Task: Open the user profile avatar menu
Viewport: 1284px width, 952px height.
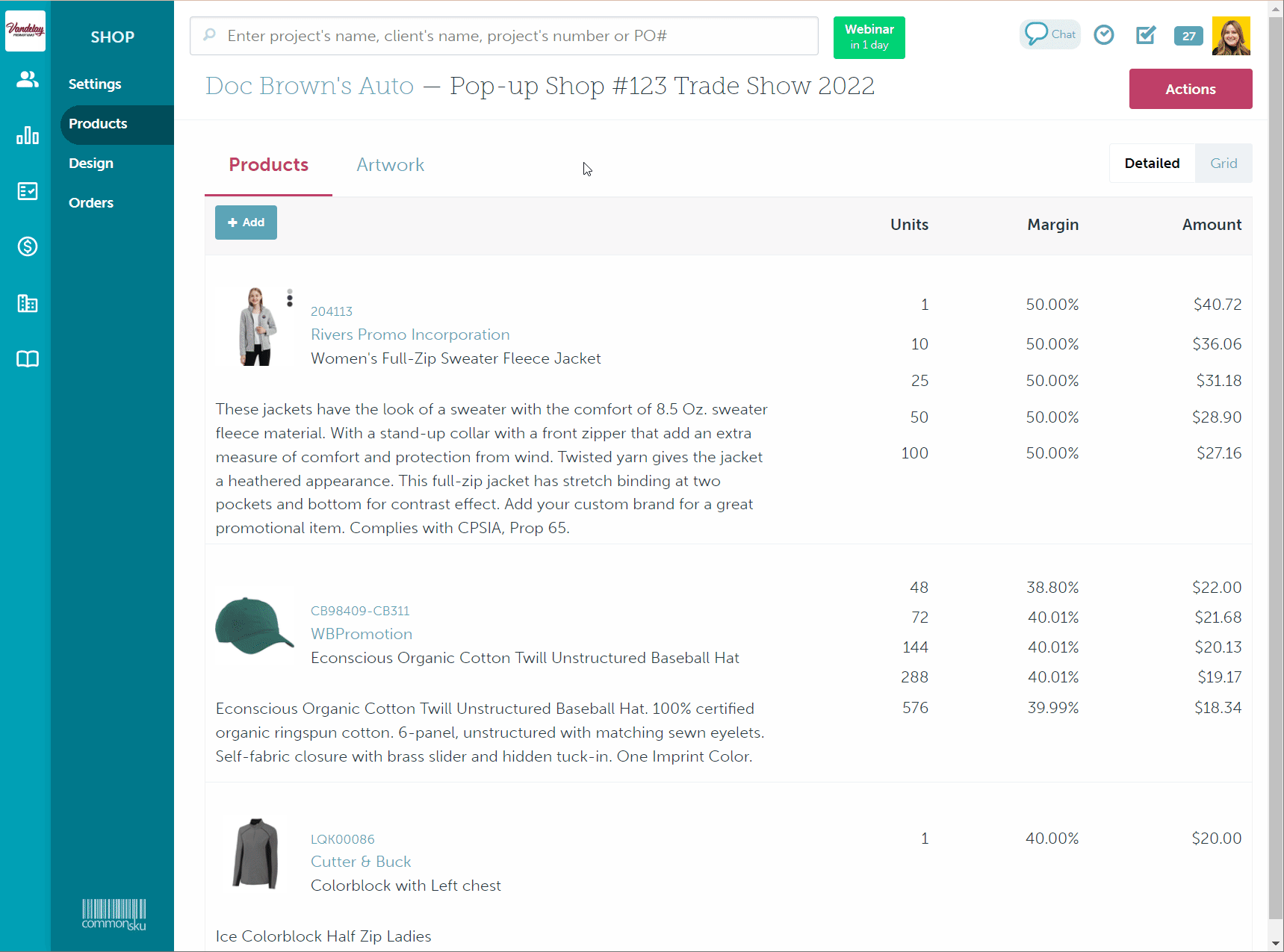Action: click(1230, 36)
